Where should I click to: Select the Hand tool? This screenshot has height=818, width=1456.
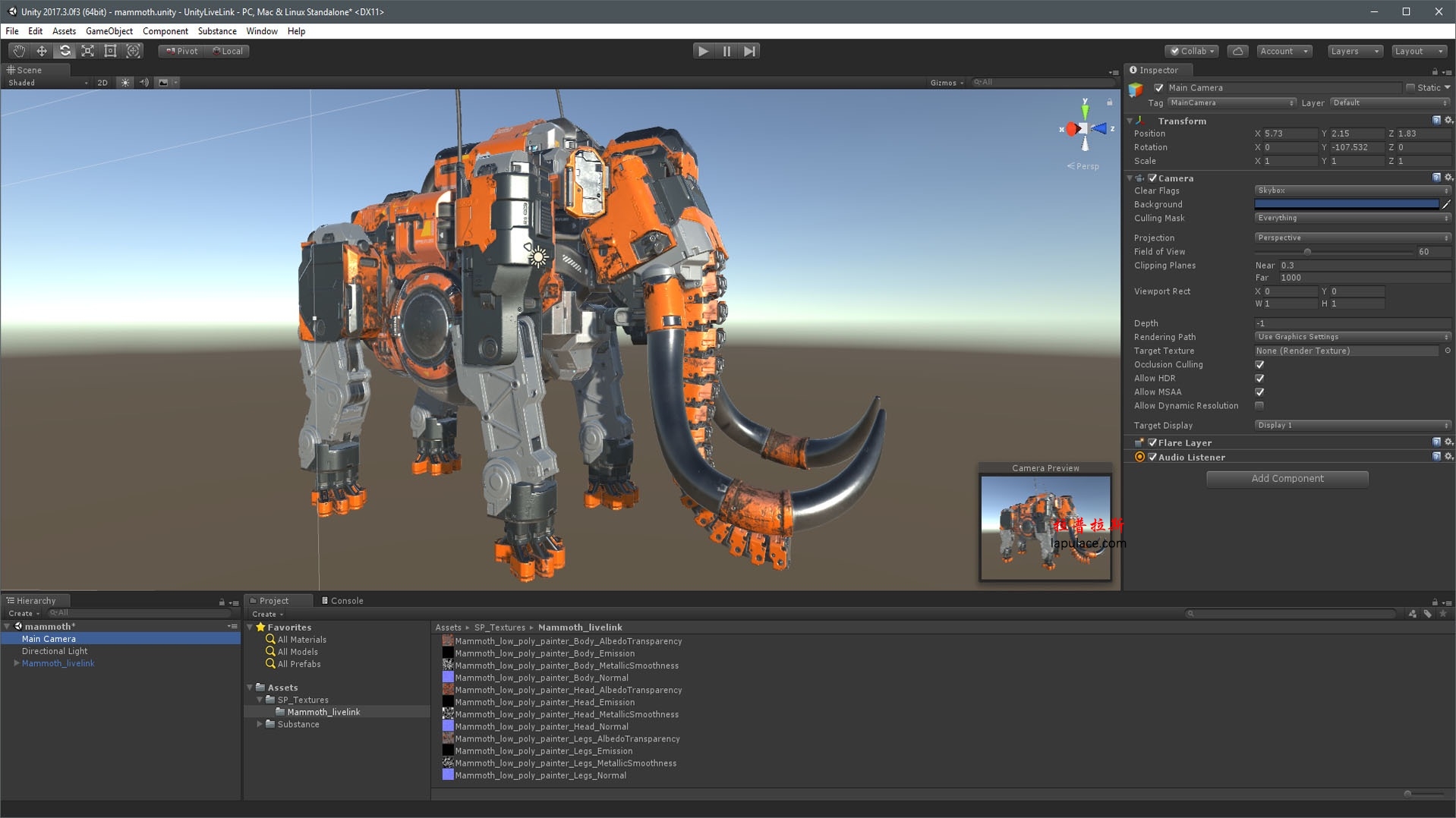point(19,51)
